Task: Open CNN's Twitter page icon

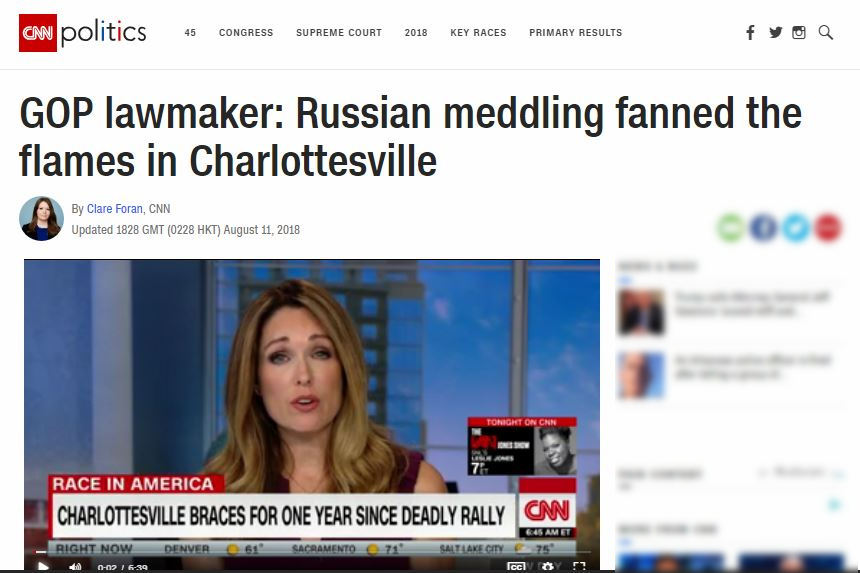Action: click(x=775, y=32)
